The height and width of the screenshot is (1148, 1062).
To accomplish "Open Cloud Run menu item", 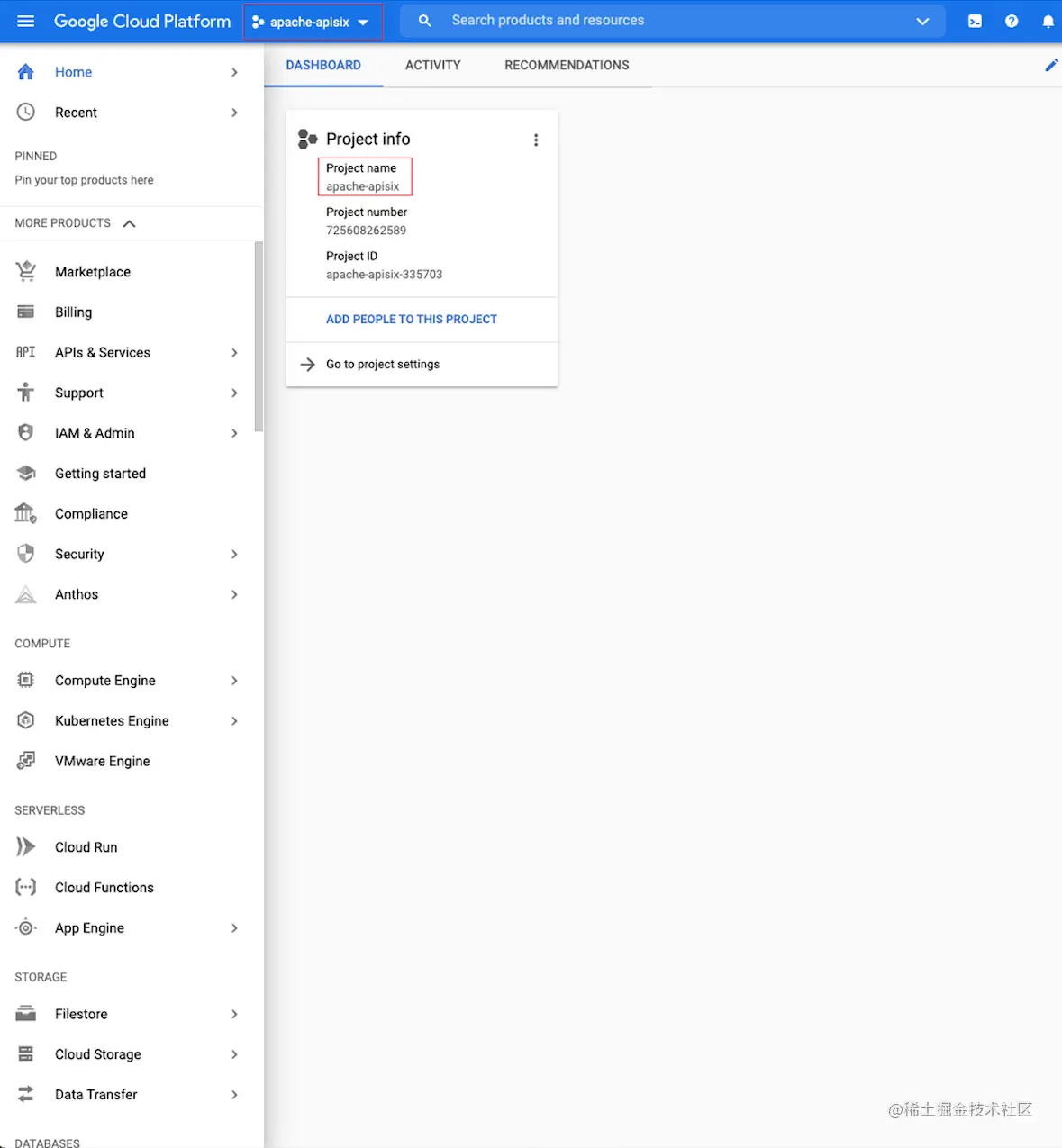I will (x=86, y=847).
